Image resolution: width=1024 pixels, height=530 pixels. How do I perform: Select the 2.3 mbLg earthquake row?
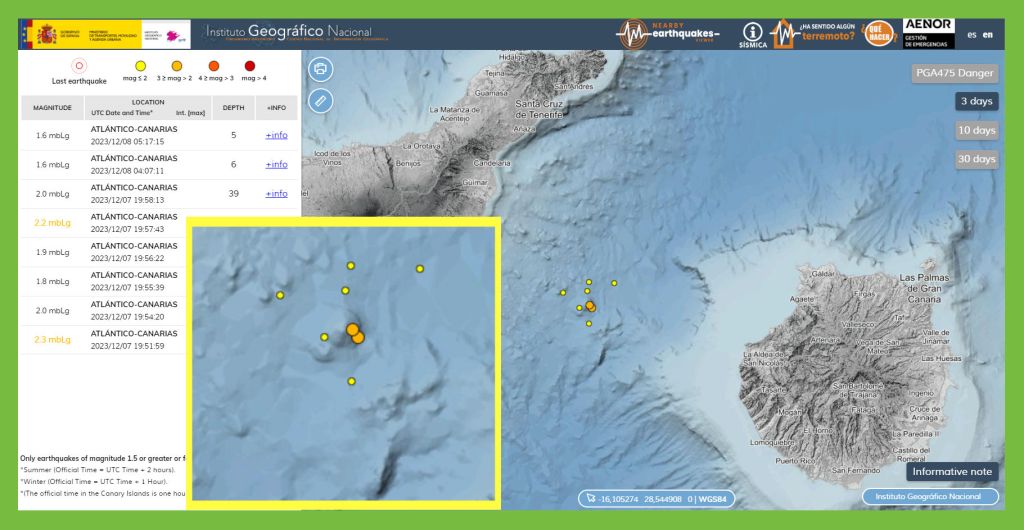tap(52, 339)
